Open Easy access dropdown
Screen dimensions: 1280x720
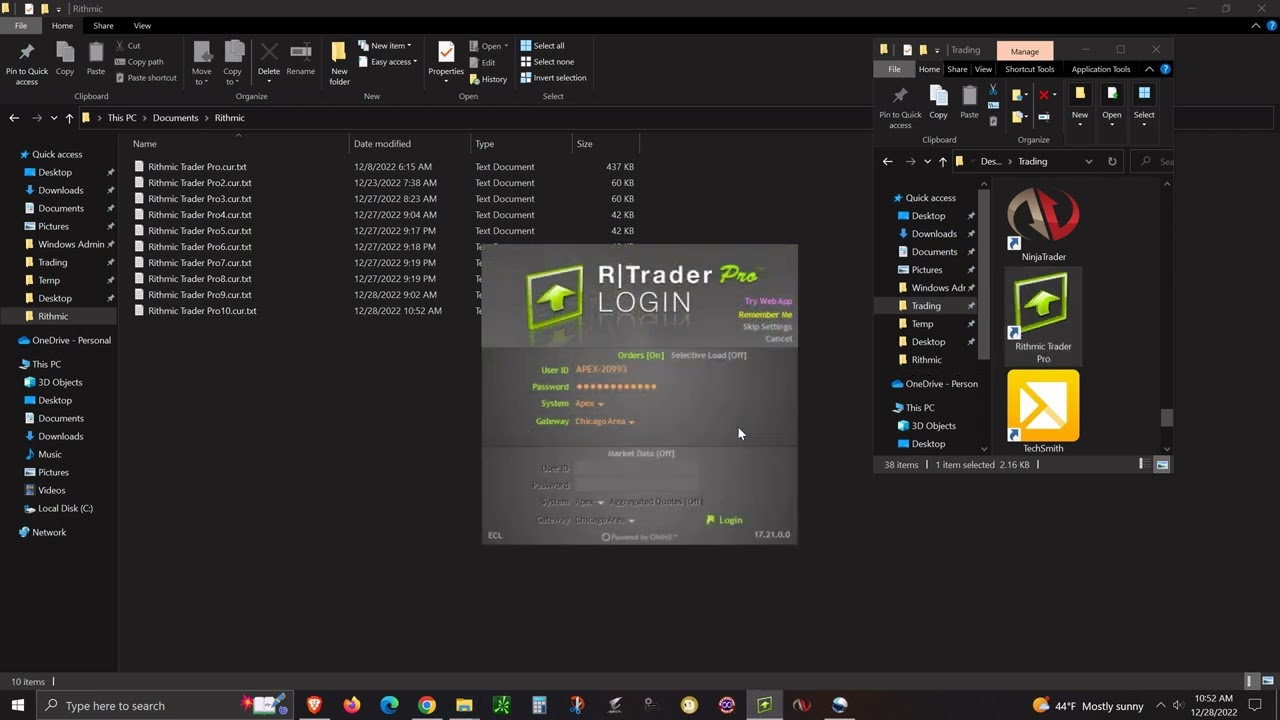coord(388,62)
